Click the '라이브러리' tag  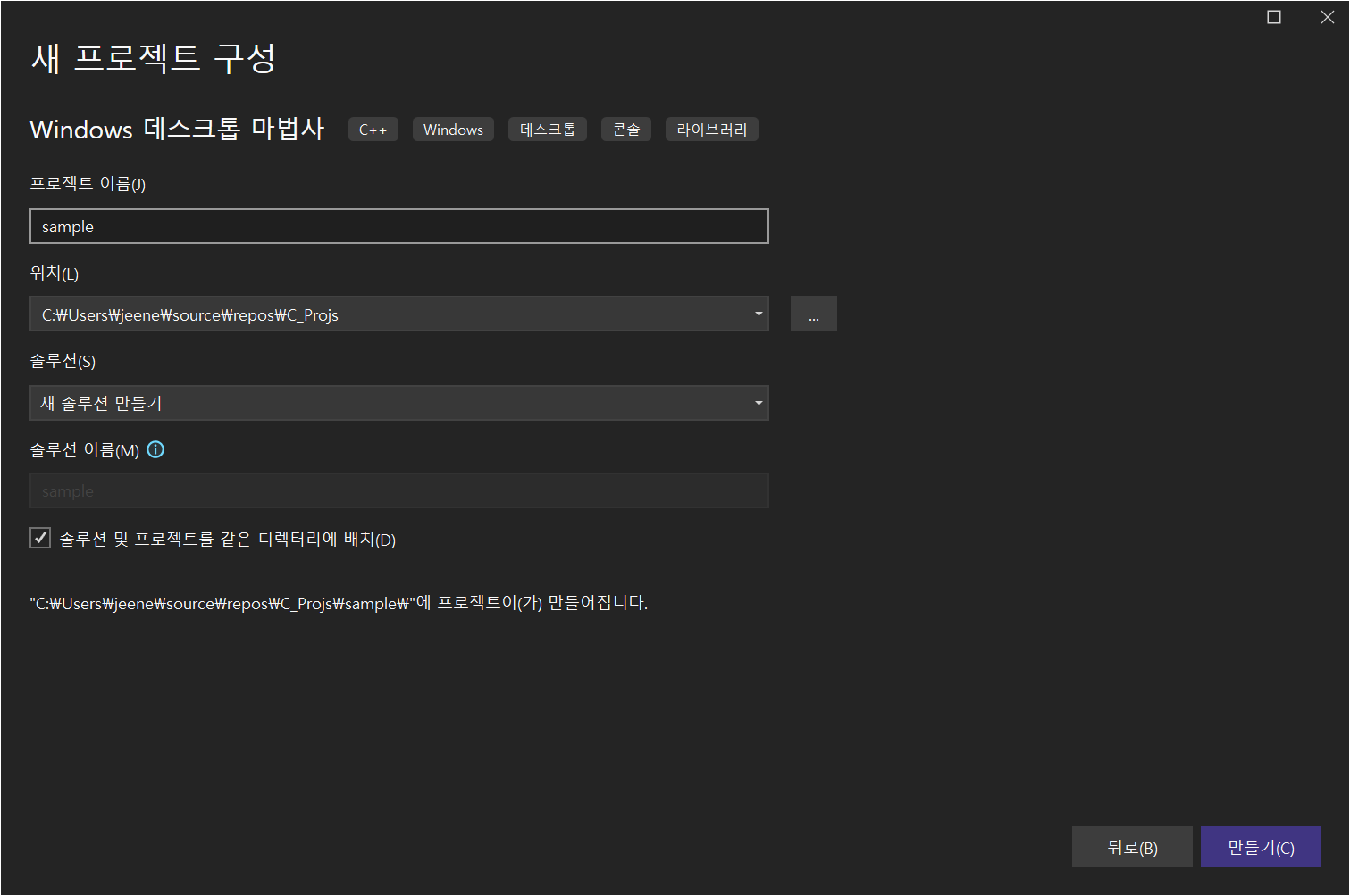pyautogui.click(x=712, y=130)
